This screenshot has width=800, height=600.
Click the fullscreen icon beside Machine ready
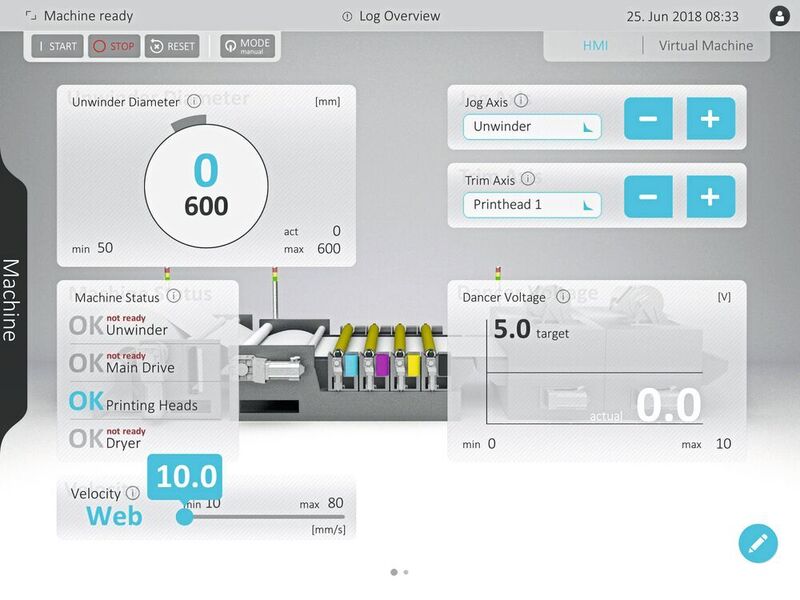(31, 16)
